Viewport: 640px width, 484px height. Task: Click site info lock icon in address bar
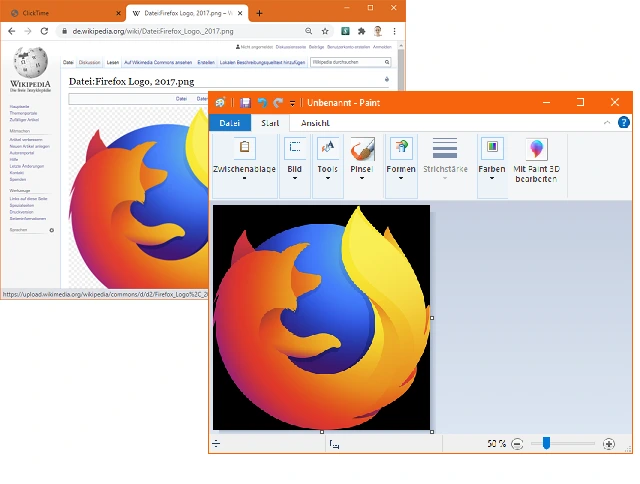64,31
